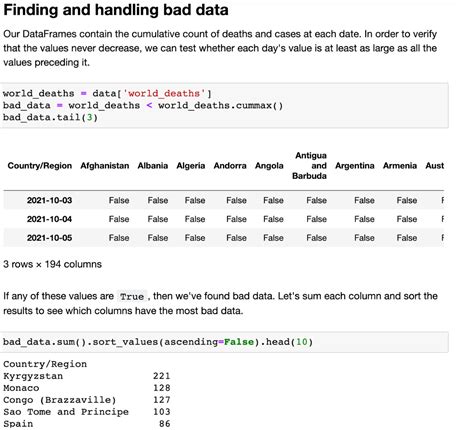The height and width of the screenshot is (430, 474).
Task: Select the 2021-10-04 row label
Action: (49, 219)
